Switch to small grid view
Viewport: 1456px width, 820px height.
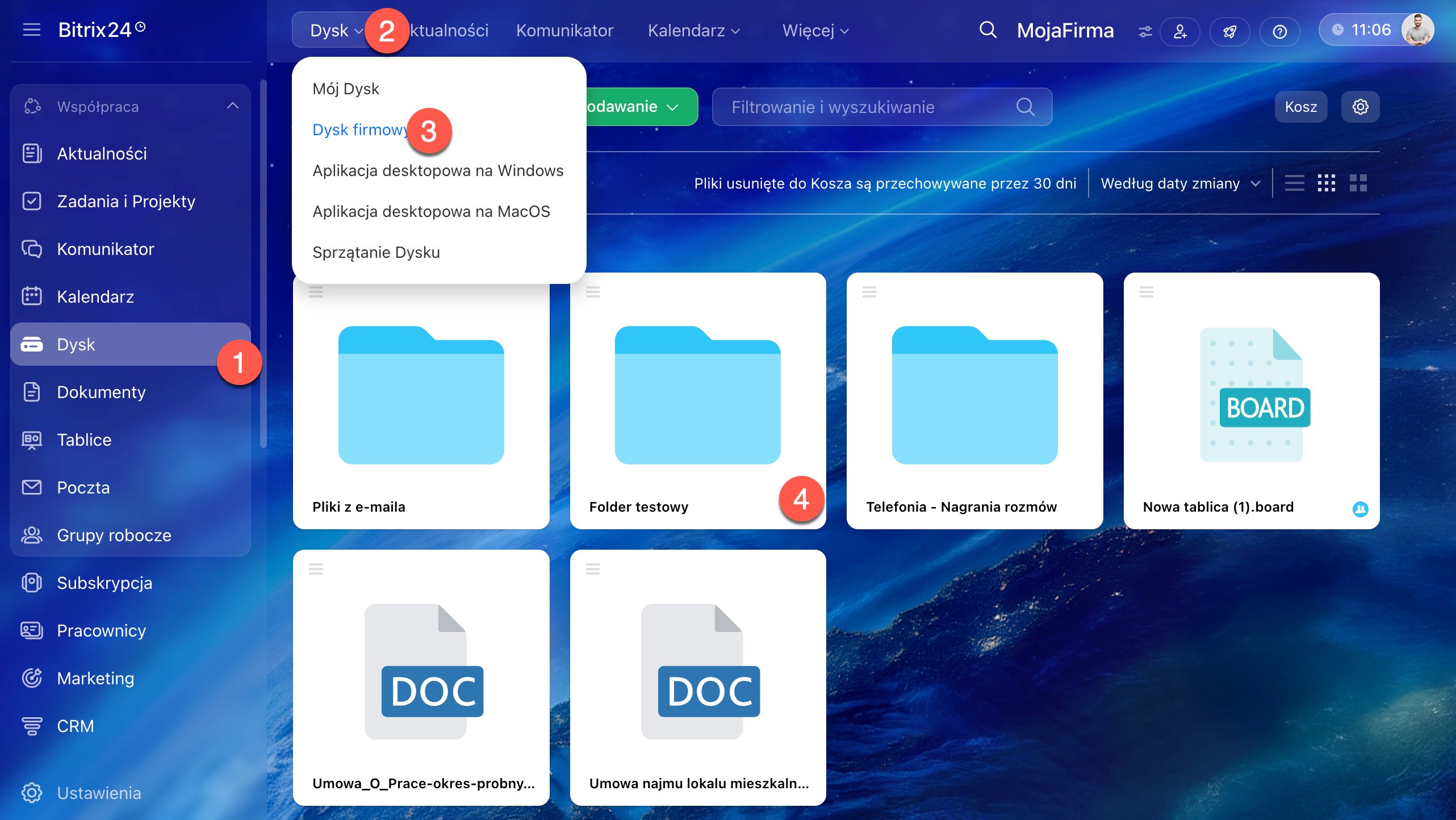[1326, 183]
